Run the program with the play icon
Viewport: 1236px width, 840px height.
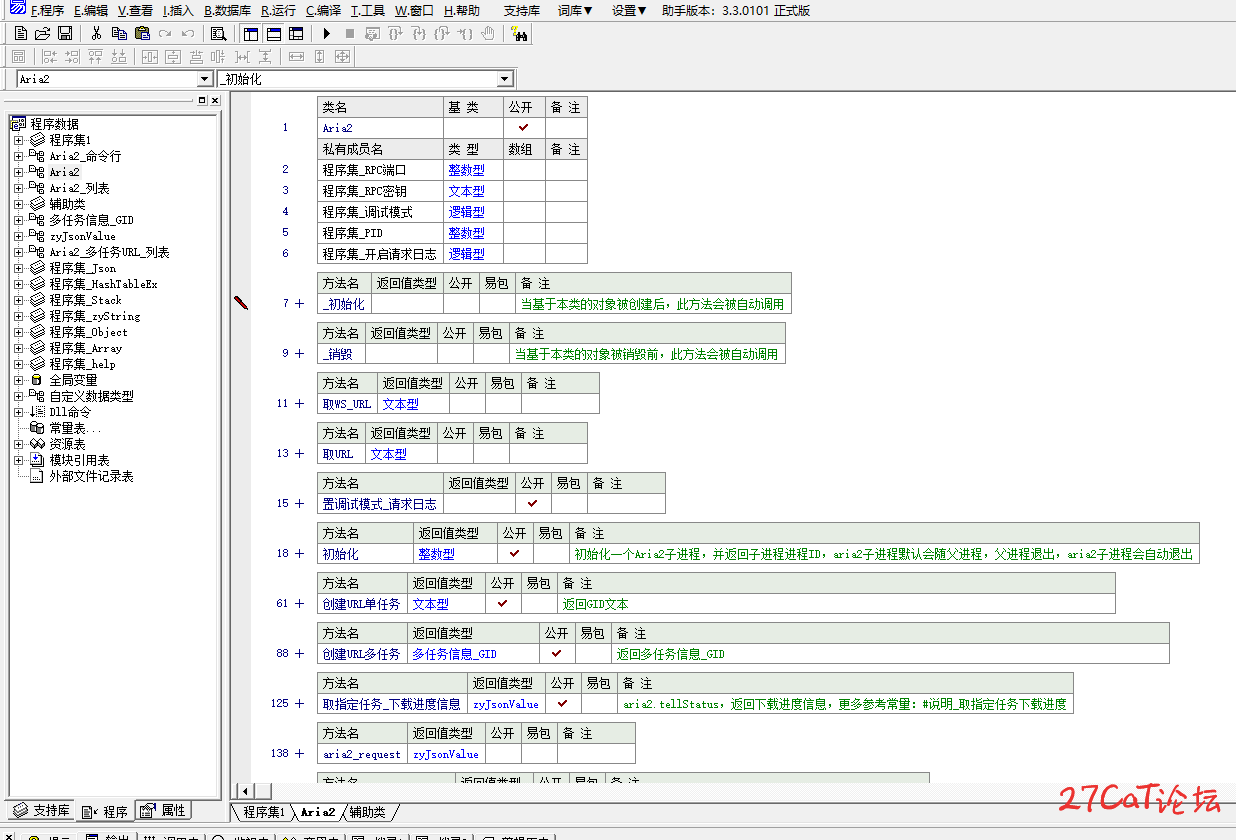click(326, 33)
